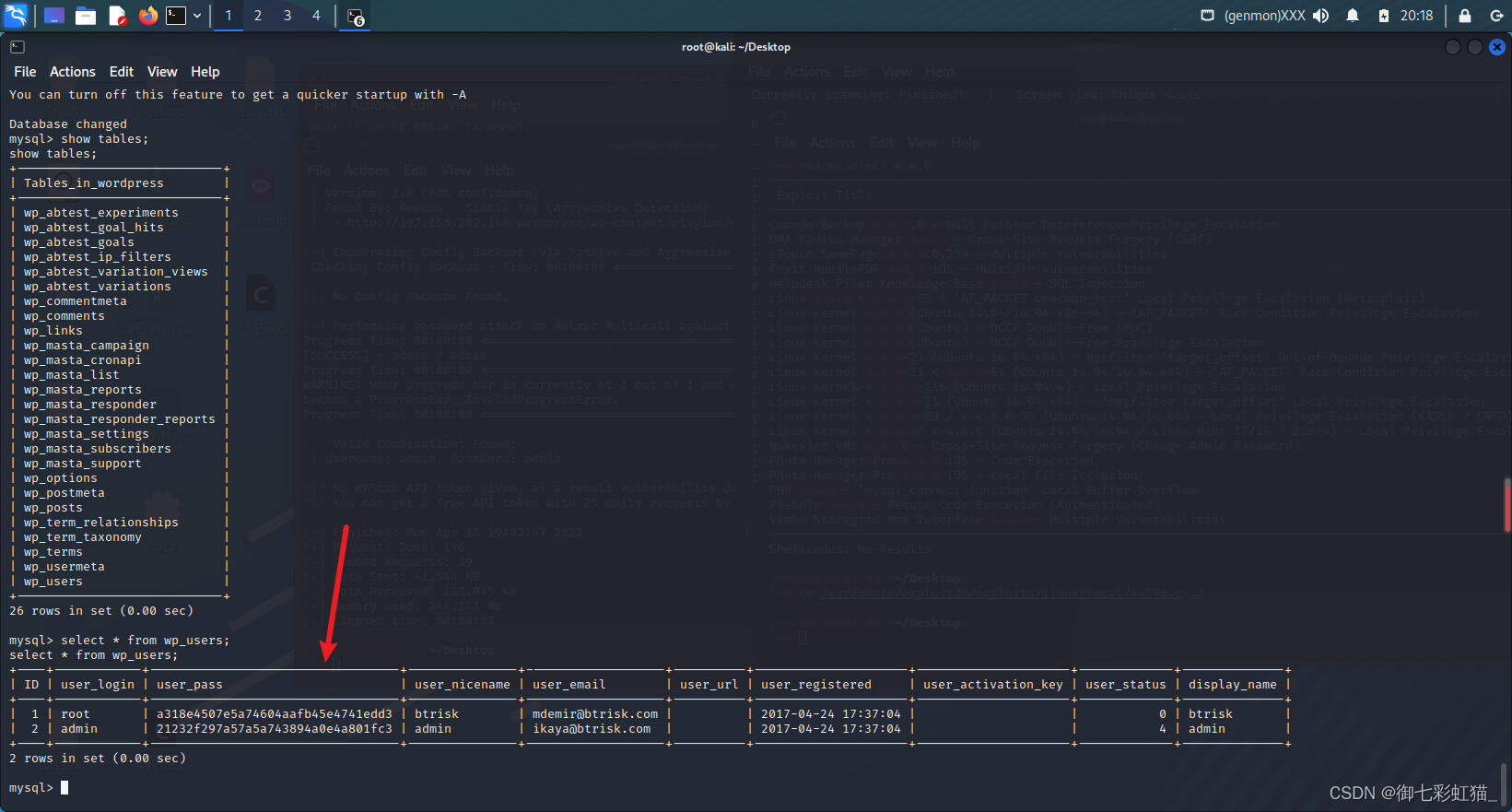Maximize the front terminal window
1512x812 pixels.
point(1475,47)
